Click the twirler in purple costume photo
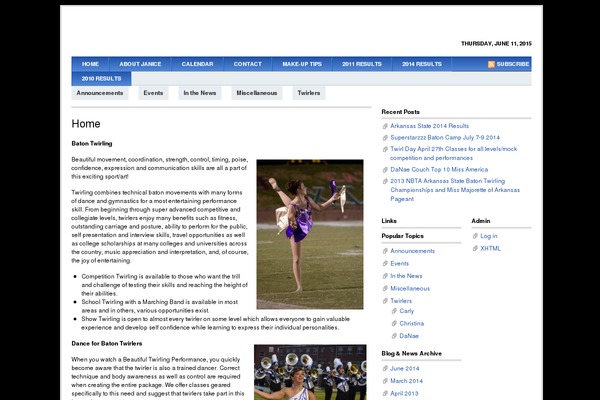The image size is (600, 400). pos(310,234)
